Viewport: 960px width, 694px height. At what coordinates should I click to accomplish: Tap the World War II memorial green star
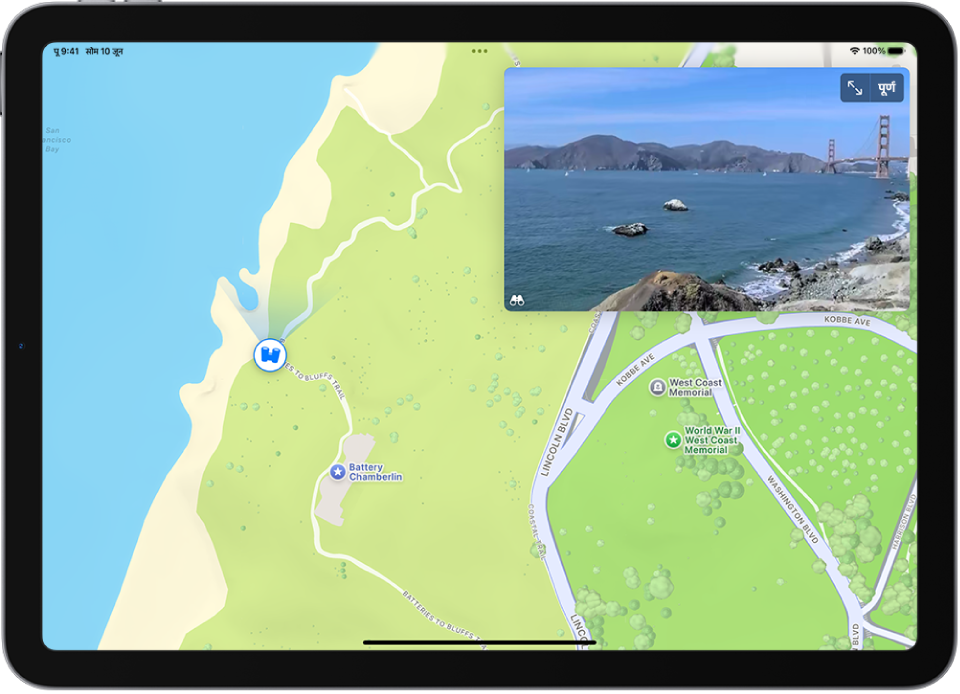(x=673, y=439)
